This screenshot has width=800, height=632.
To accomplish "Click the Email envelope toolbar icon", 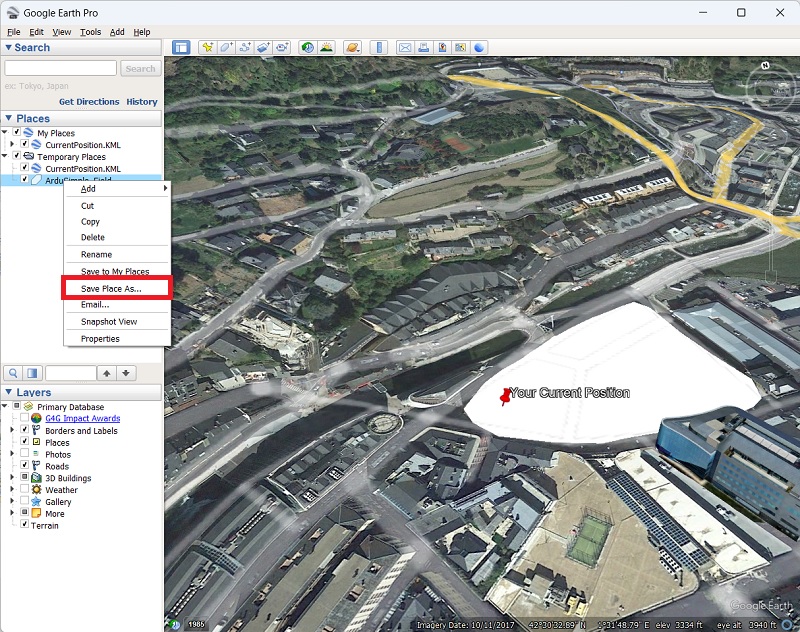I will point(405,47).
